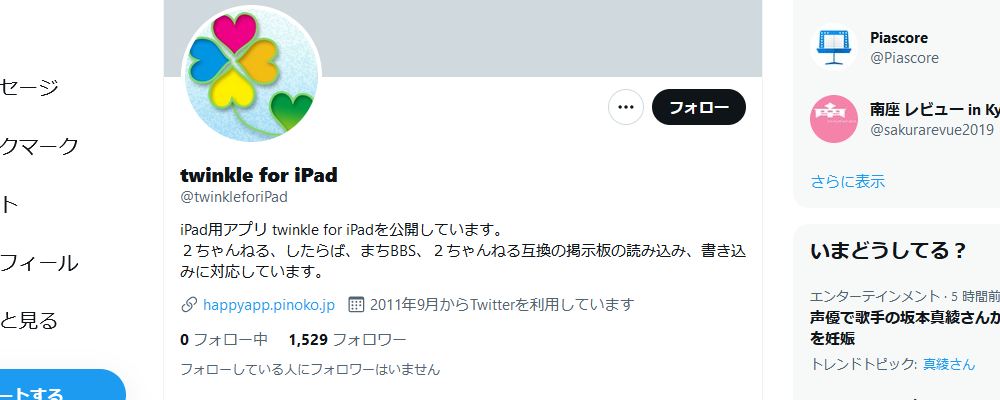Screen dimensions: 1000x400
Task: Open Piascore music stand avatar icon
Action: 834,48
